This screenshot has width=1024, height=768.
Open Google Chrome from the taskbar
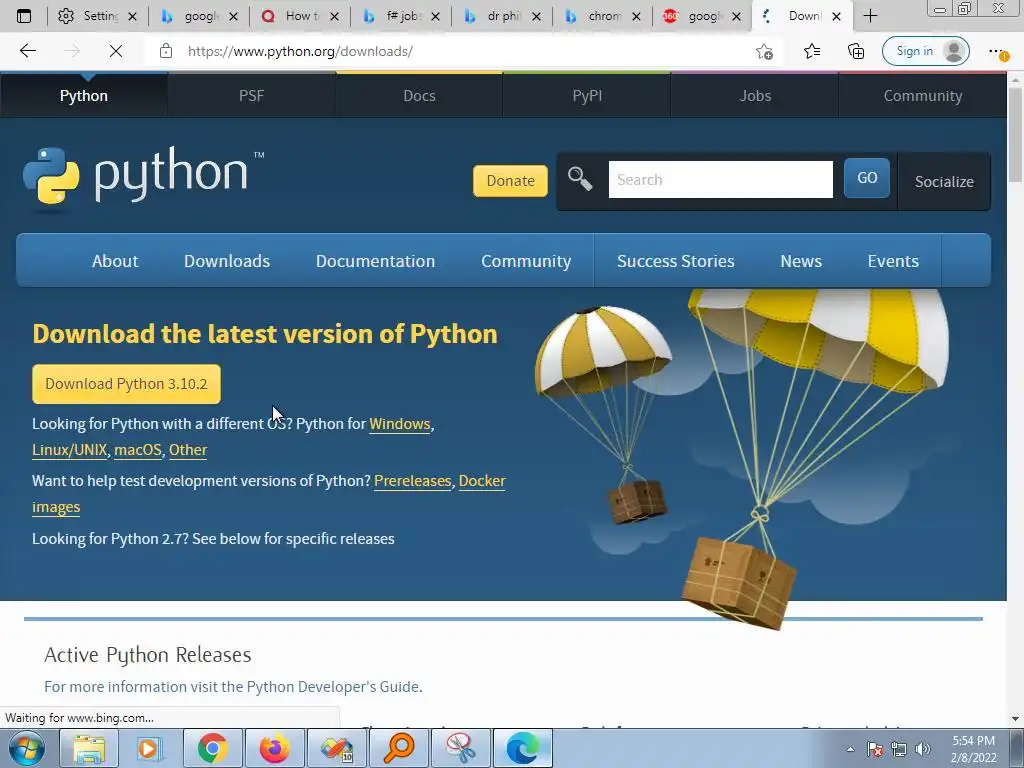pyautogui.click(x=212, y=748)
